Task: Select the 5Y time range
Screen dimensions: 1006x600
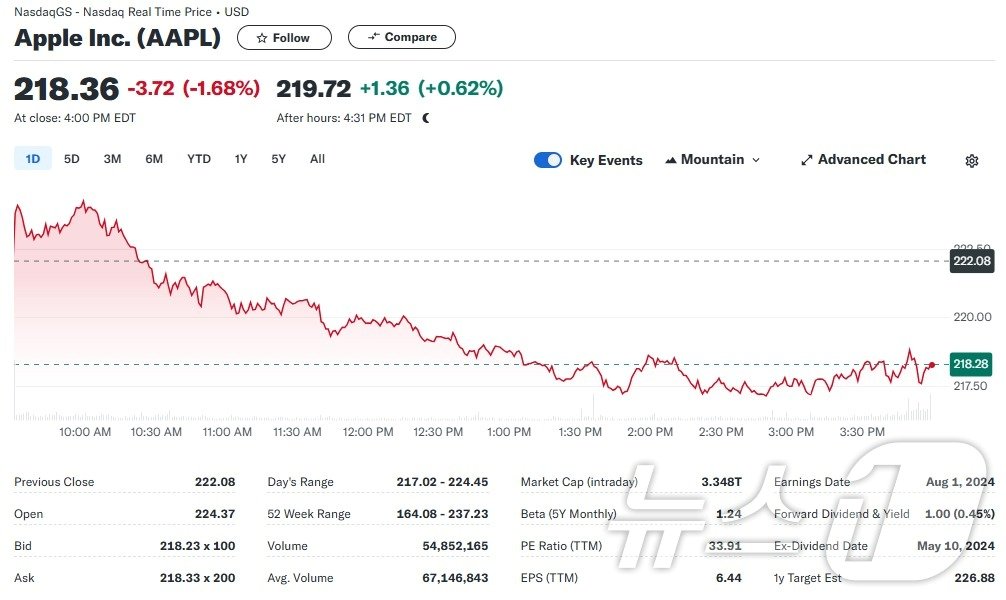Action: pos(279,159)
